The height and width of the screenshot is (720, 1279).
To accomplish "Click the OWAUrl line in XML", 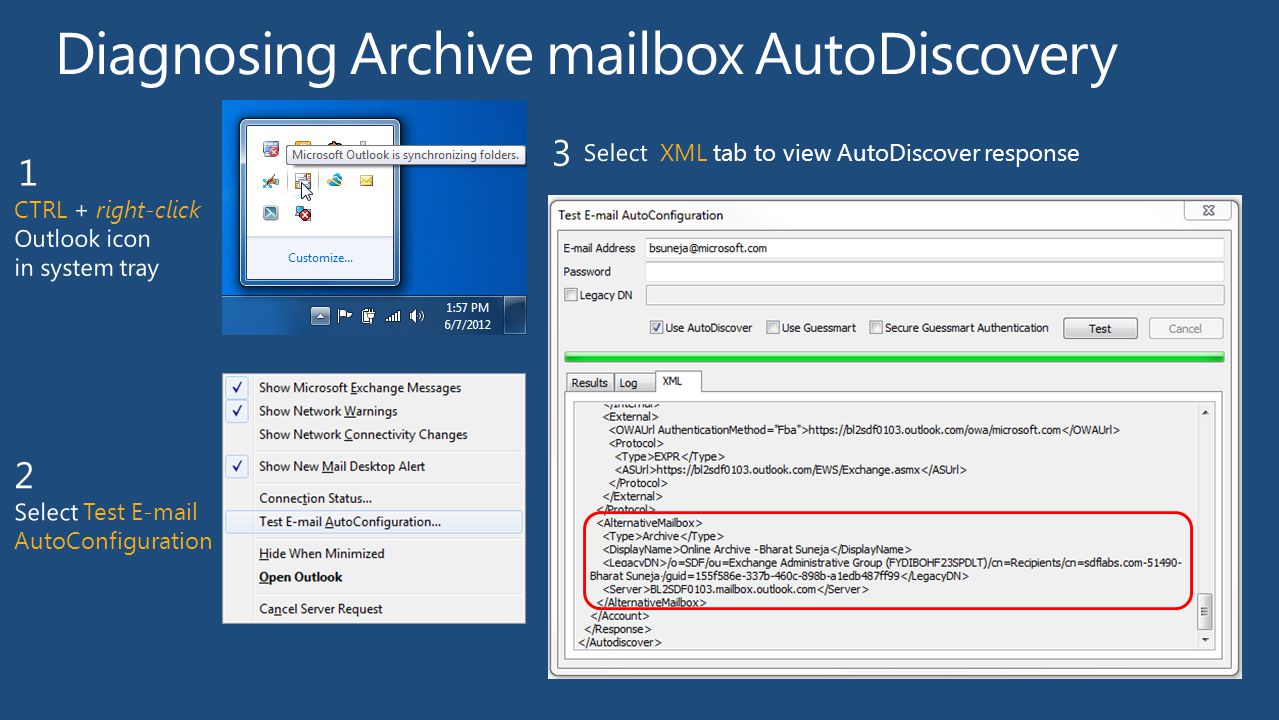I will pyautogui.click(x=864, y=430).
